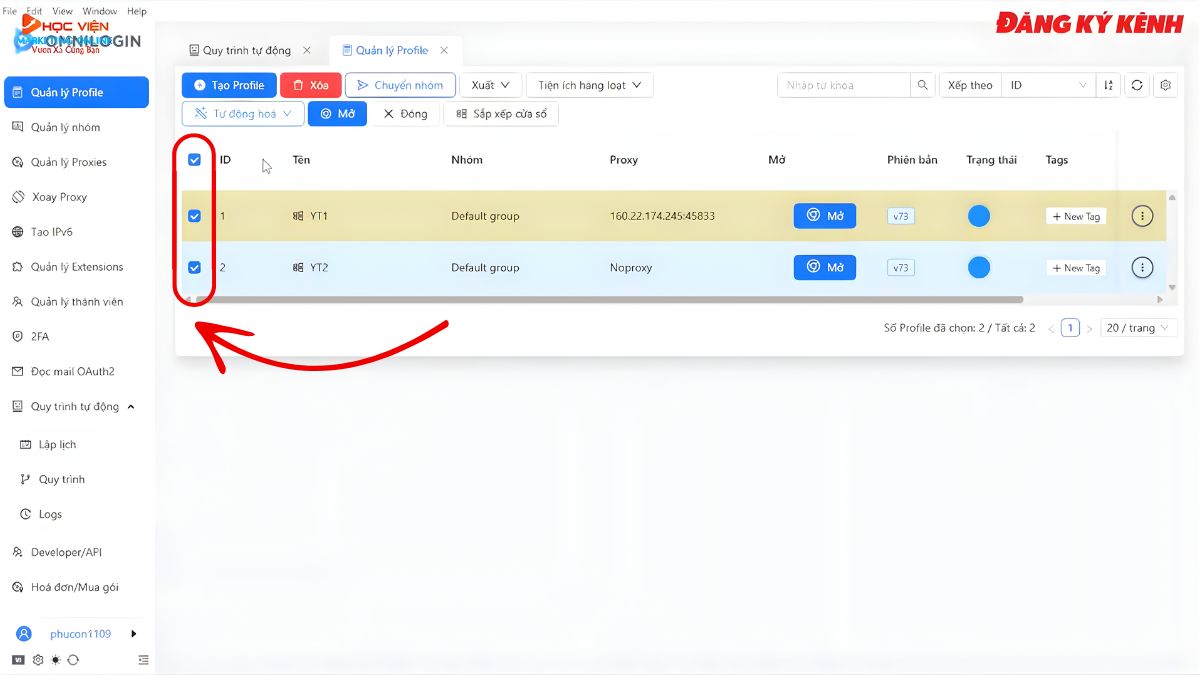The image size is (1200, 675).
Task: Uncheck the select-all checkbox in table header
Action: [x=195, y=159]
